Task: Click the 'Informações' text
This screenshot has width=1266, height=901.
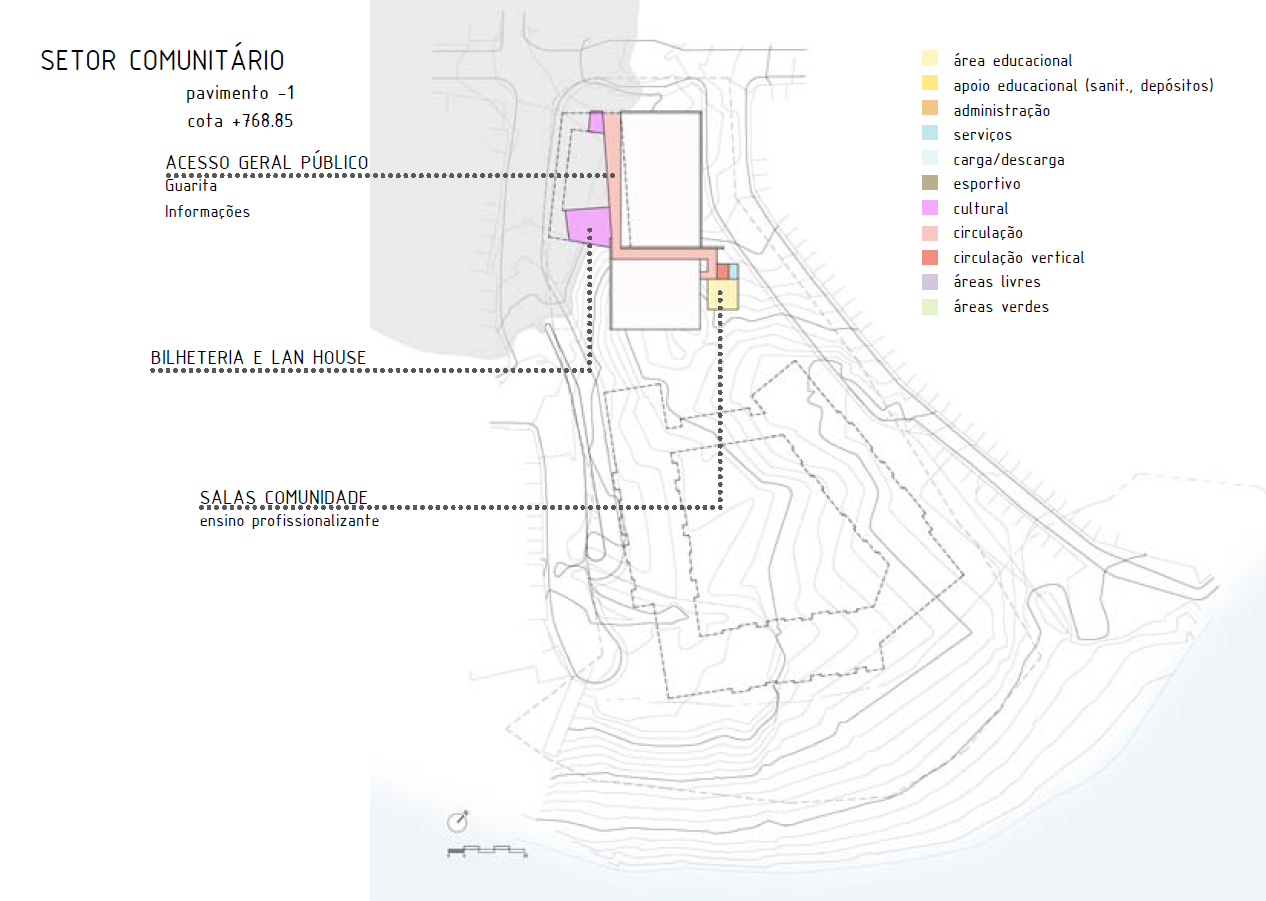Action: coord(208,212)
